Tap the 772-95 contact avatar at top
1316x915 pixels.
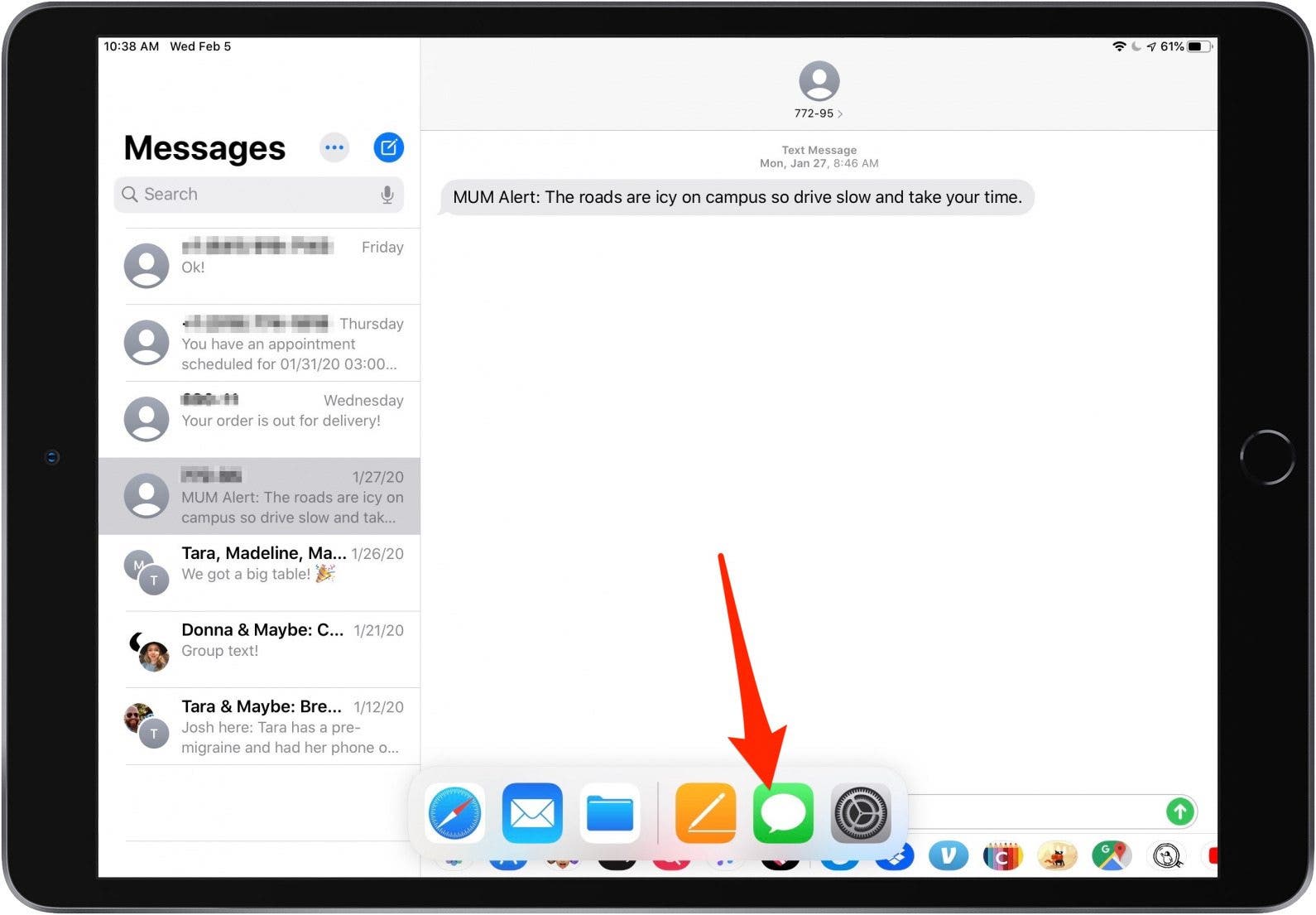(819, 81)
